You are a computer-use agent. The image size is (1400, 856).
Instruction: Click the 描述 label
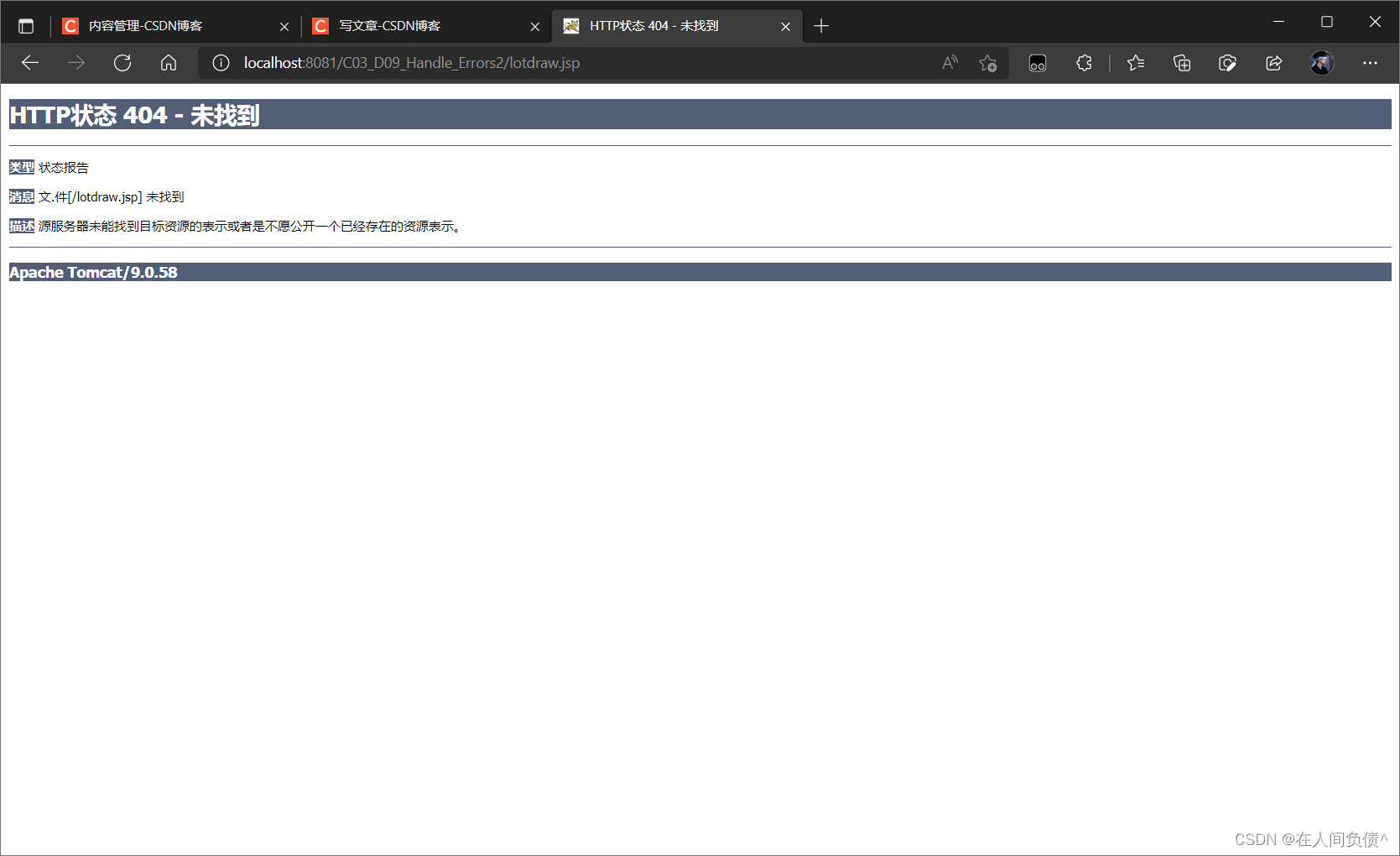22,226
